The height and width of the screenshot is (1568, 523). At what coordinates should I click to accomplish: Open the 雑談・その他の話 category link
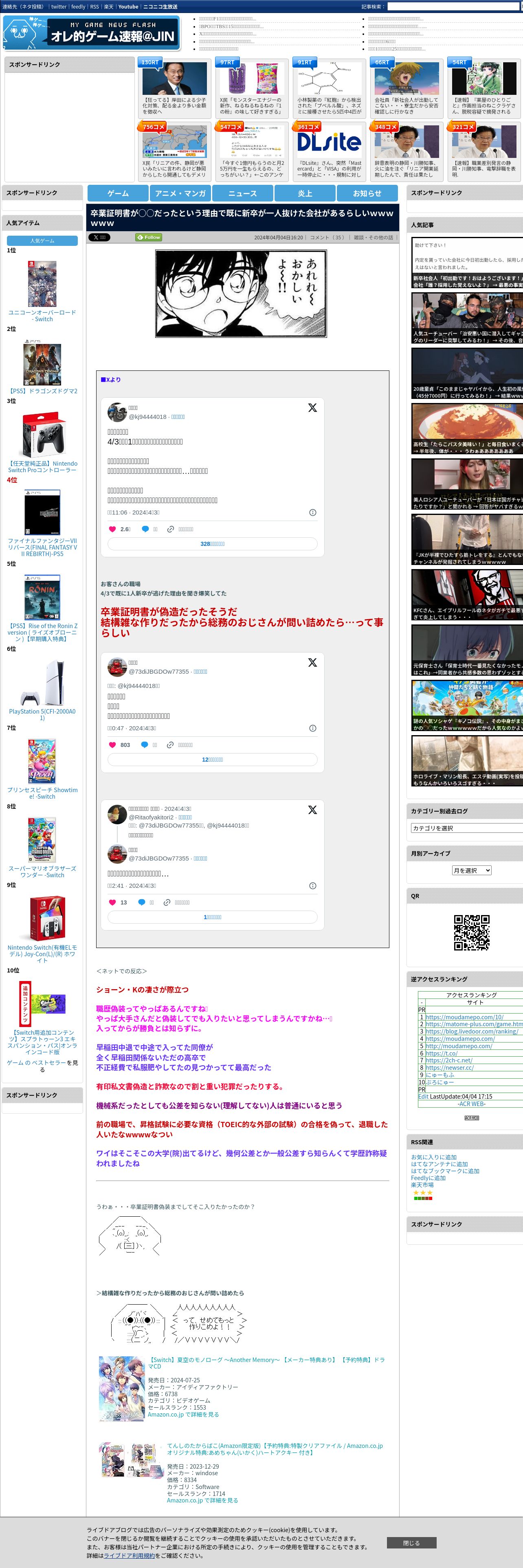click(x=374, y=237)
